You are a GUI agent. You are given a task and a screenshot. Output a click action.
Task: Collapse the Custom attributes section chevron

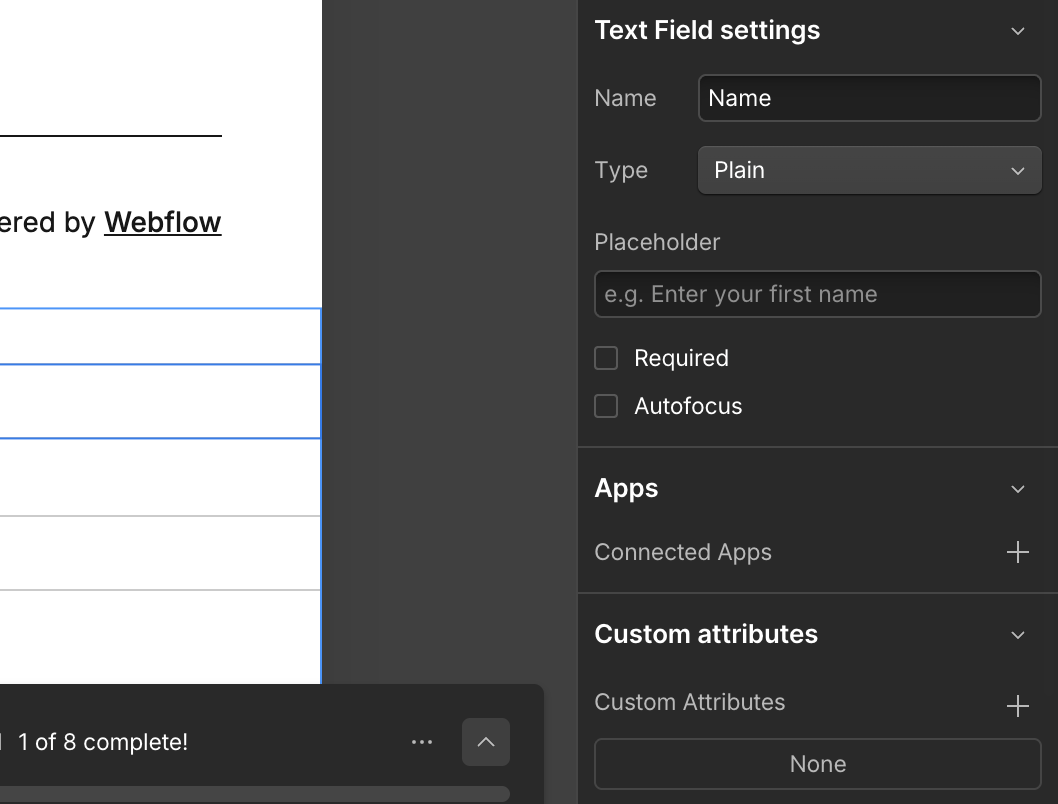pos(1018,635)
